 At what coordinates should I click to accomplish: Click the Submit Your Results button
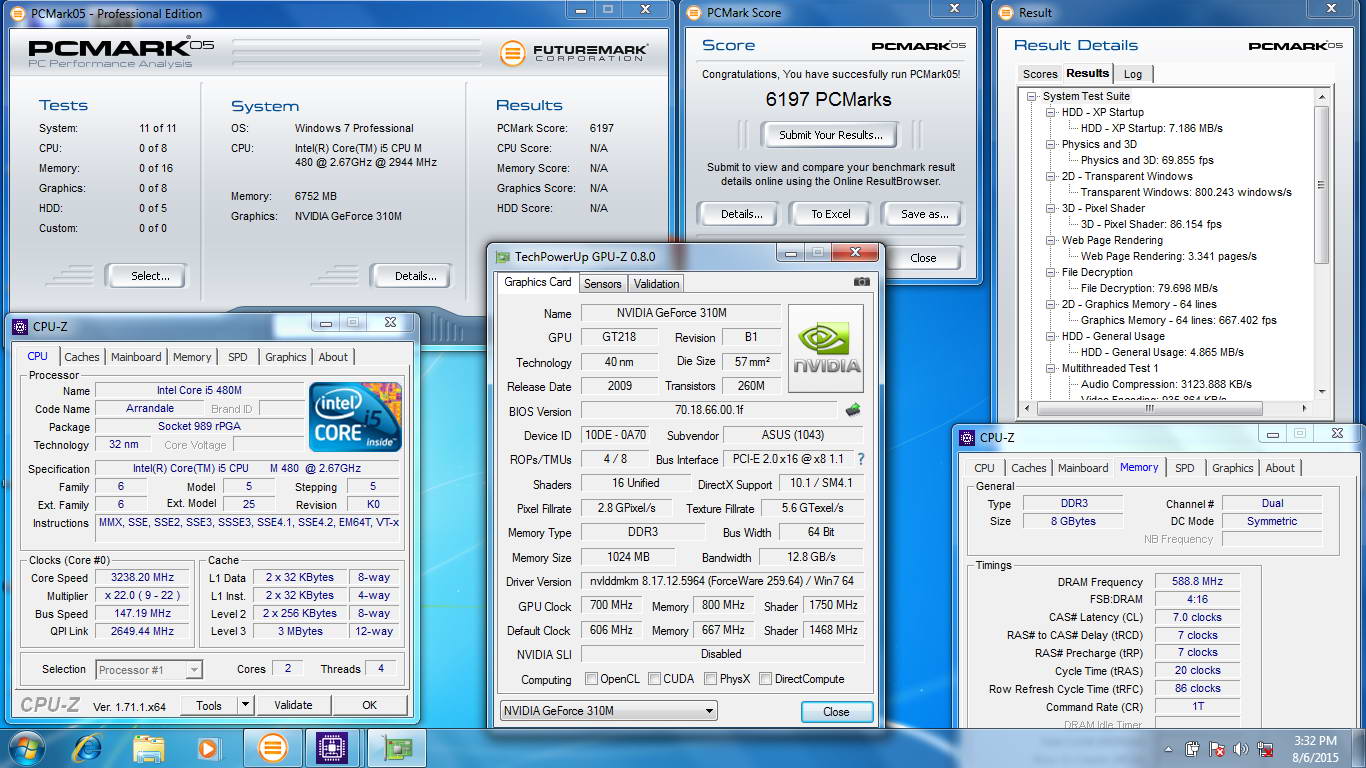click(831, 135)
